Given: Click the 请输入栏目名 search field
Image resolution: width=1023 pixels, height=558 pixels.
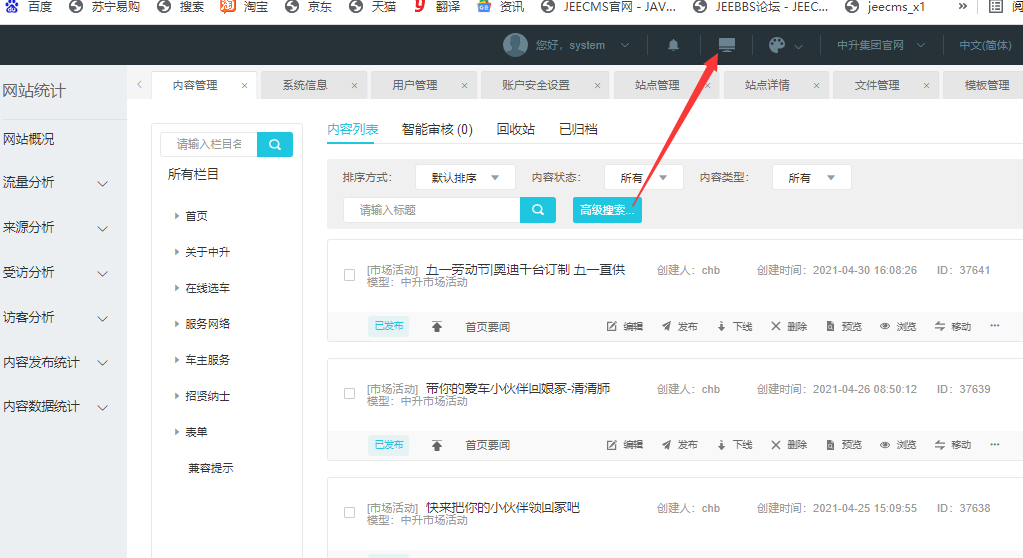Looking at the screenshot, I should 209,144.
